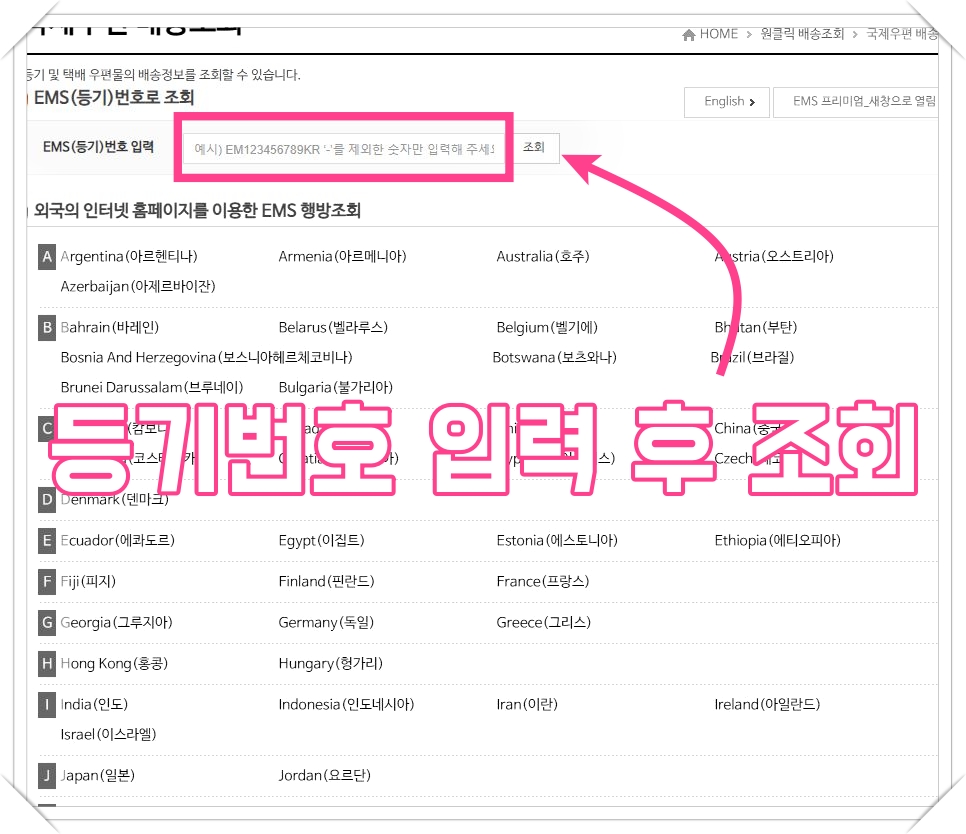Image resolution: width=966 pixels, height=834 pixels.
Task: Open Ecuador(에콰도르) tracking link
Action: [118, 541]
